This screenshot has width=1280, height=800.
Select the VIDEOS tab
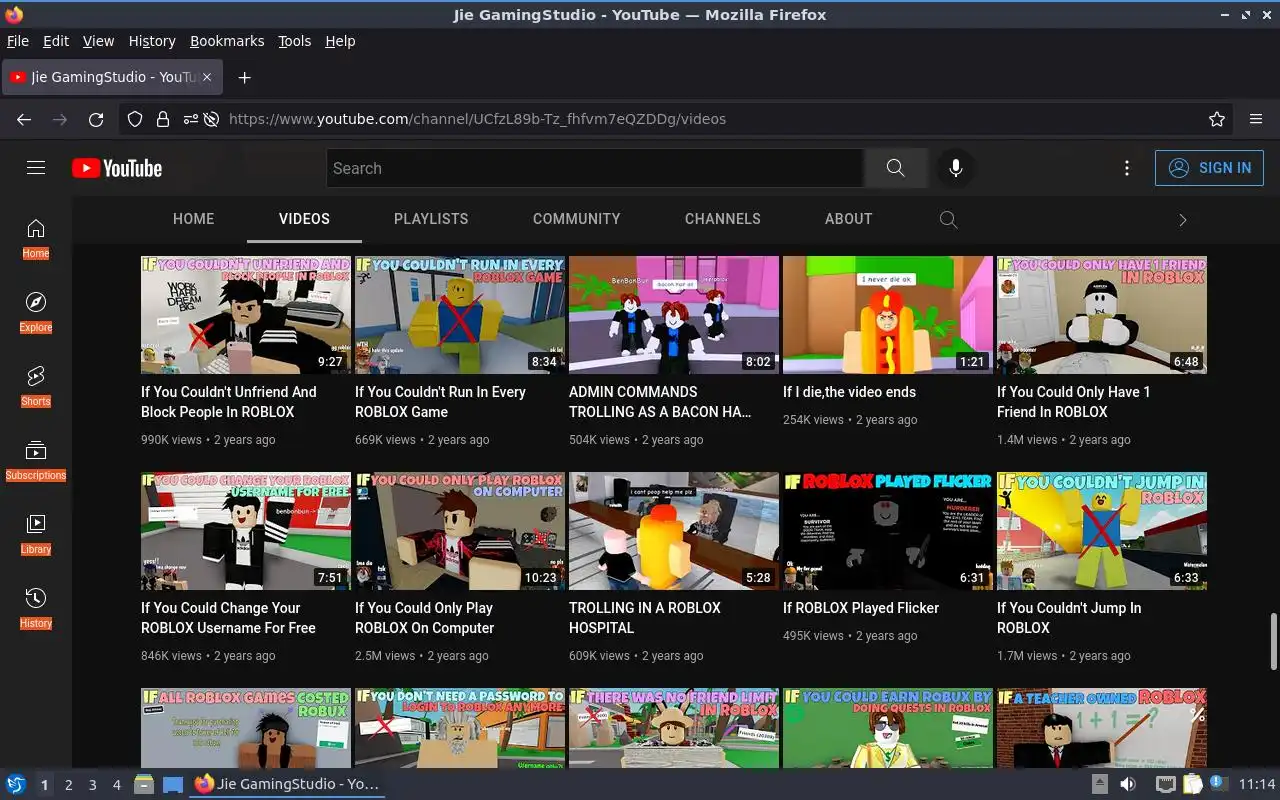pos(304,219)
